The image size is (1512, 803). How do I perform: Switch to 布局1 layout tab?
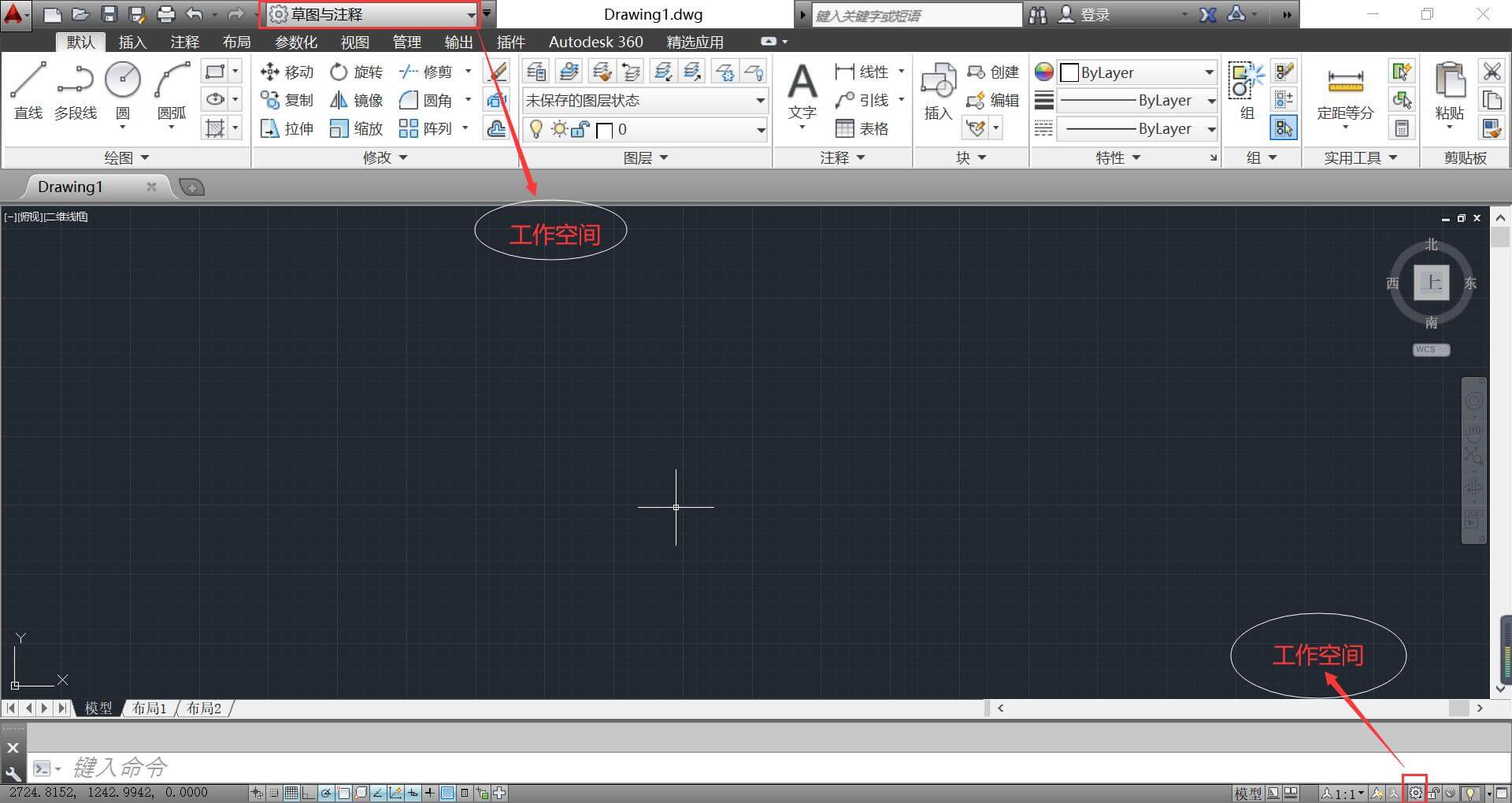150,708
